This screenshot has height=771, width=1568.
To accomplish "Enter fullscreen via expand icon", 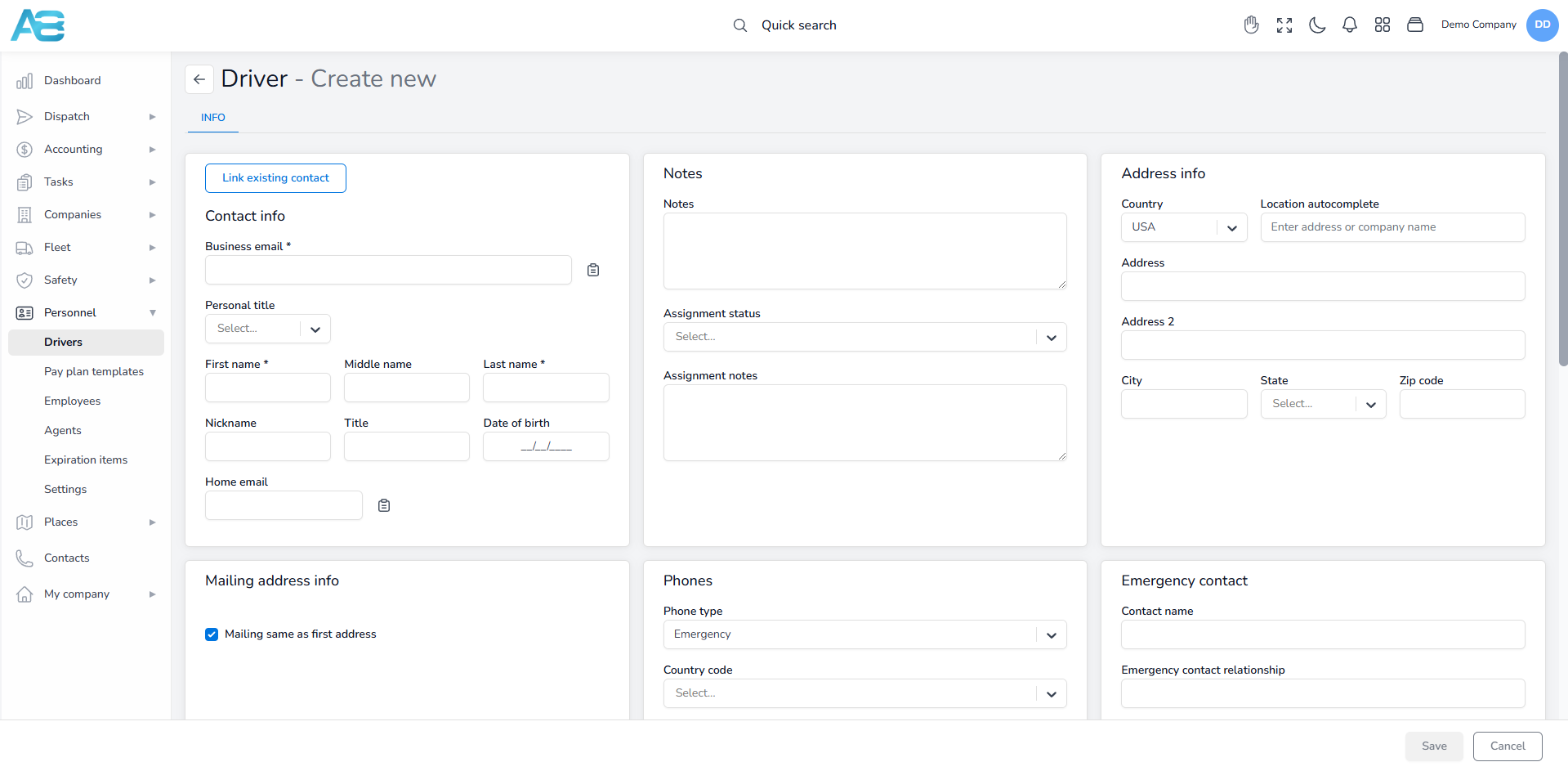I will pos(1284,25).
